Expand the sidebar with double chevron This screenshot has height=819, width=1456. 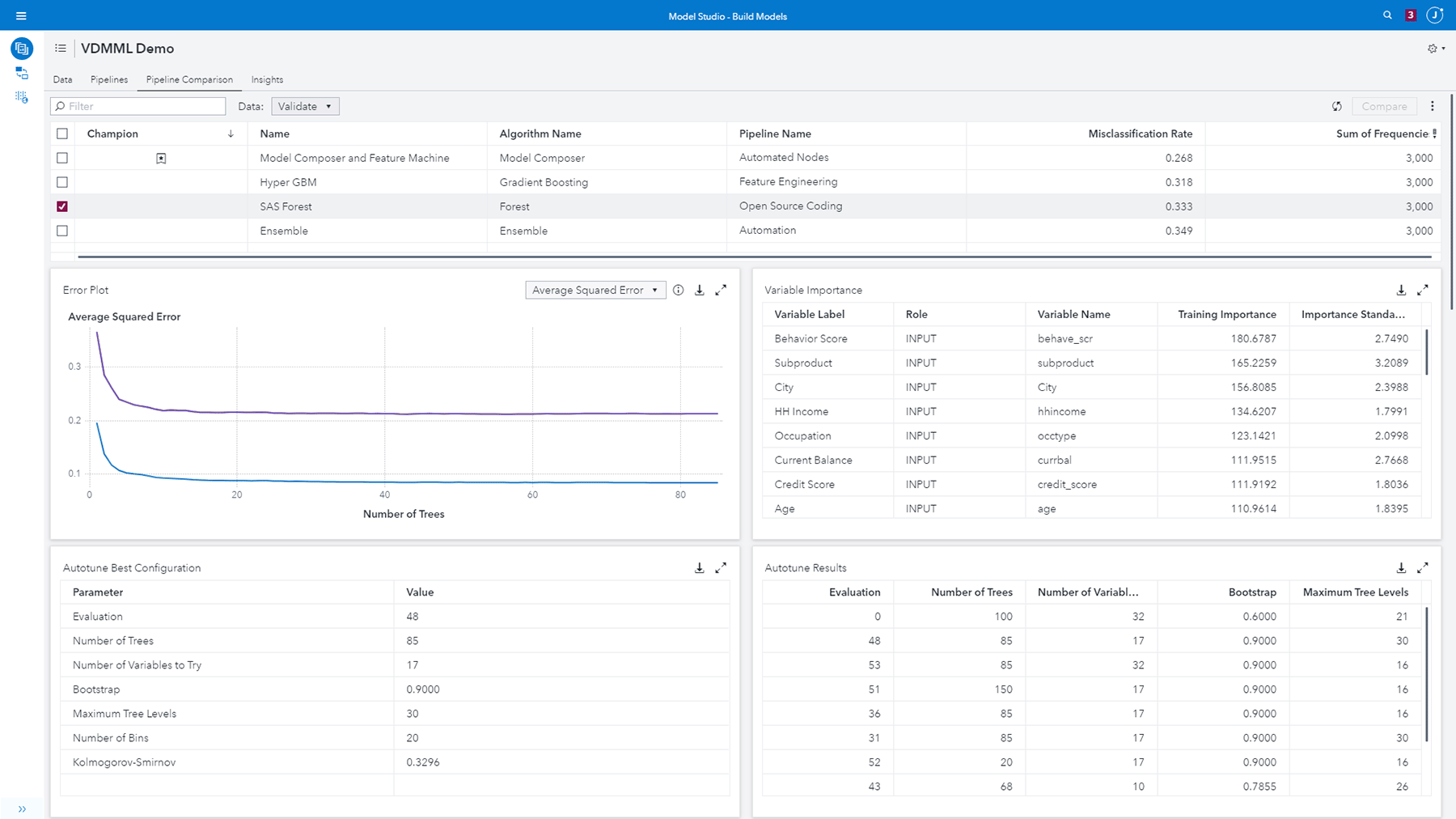click(x=22, y=808)
